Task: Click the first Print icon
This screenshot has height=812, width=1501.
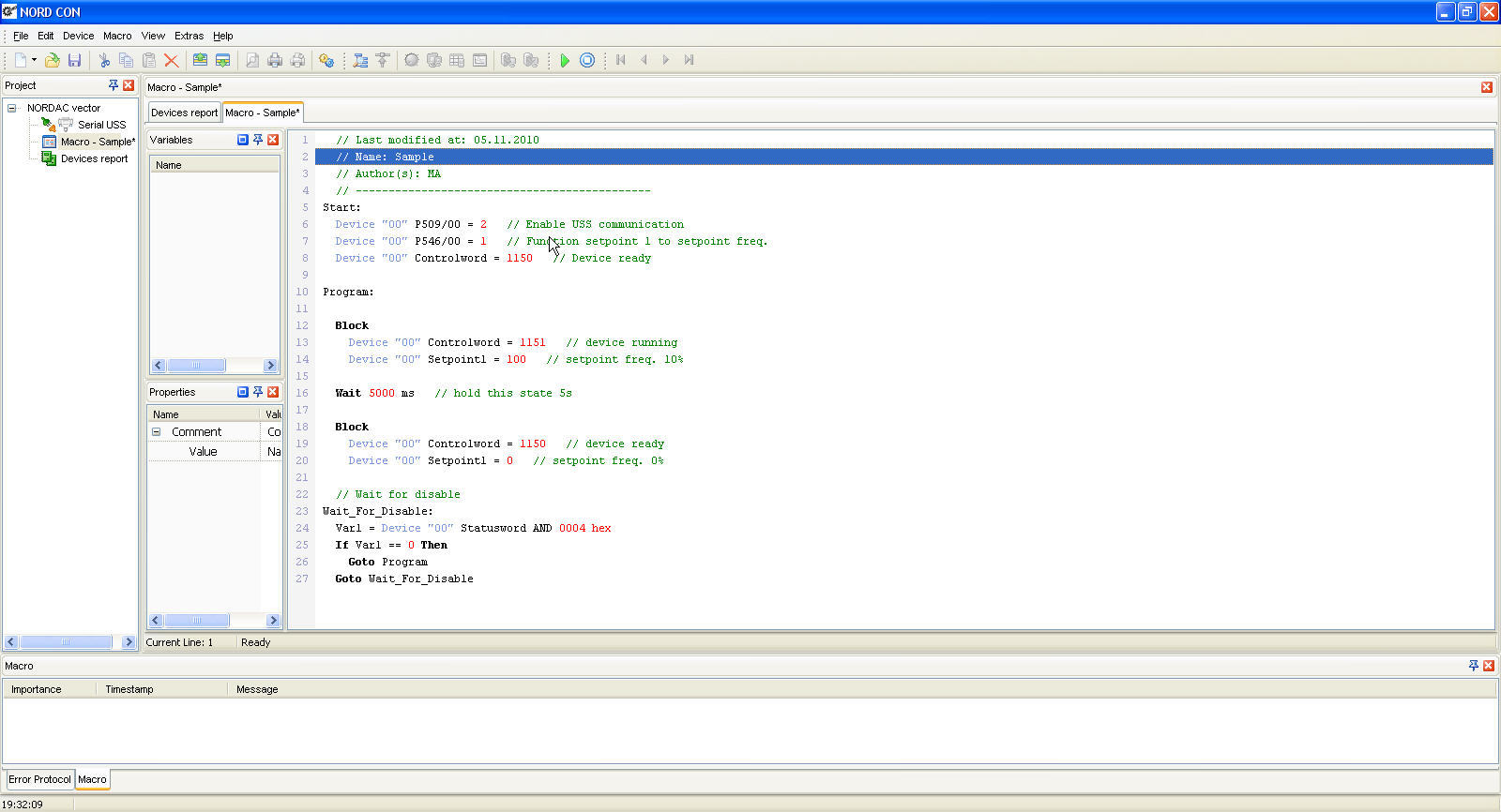Action: point(275,60)
